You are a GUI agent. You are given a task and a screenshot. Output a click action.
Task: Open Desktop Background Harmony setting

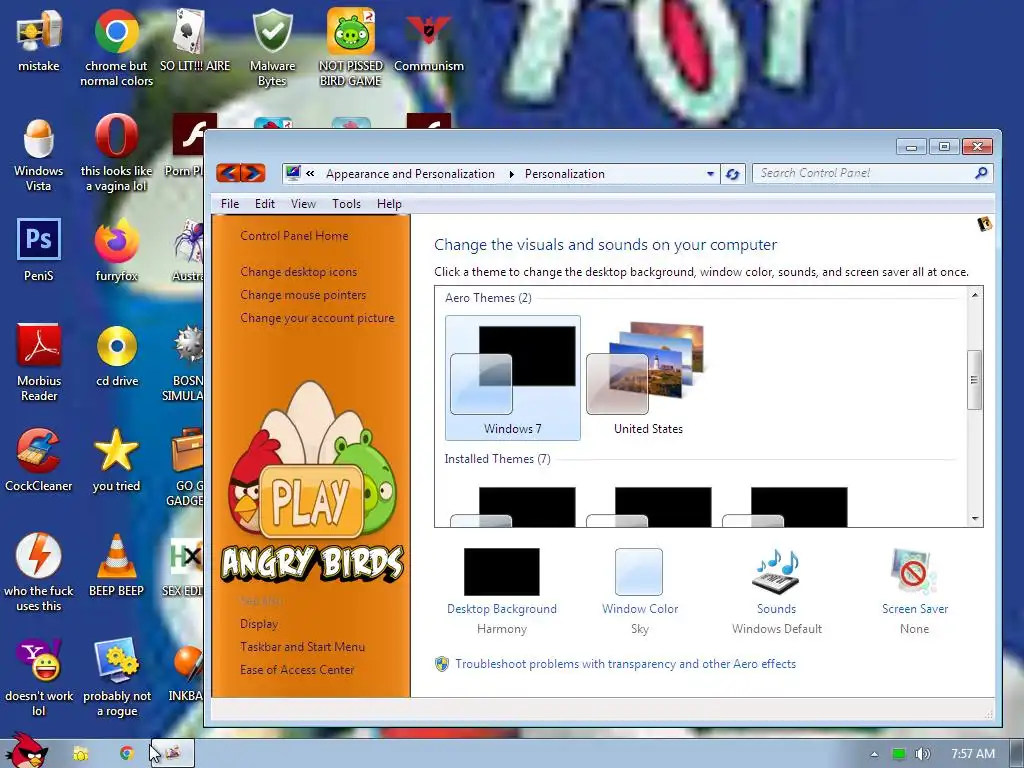pos(502,591)
